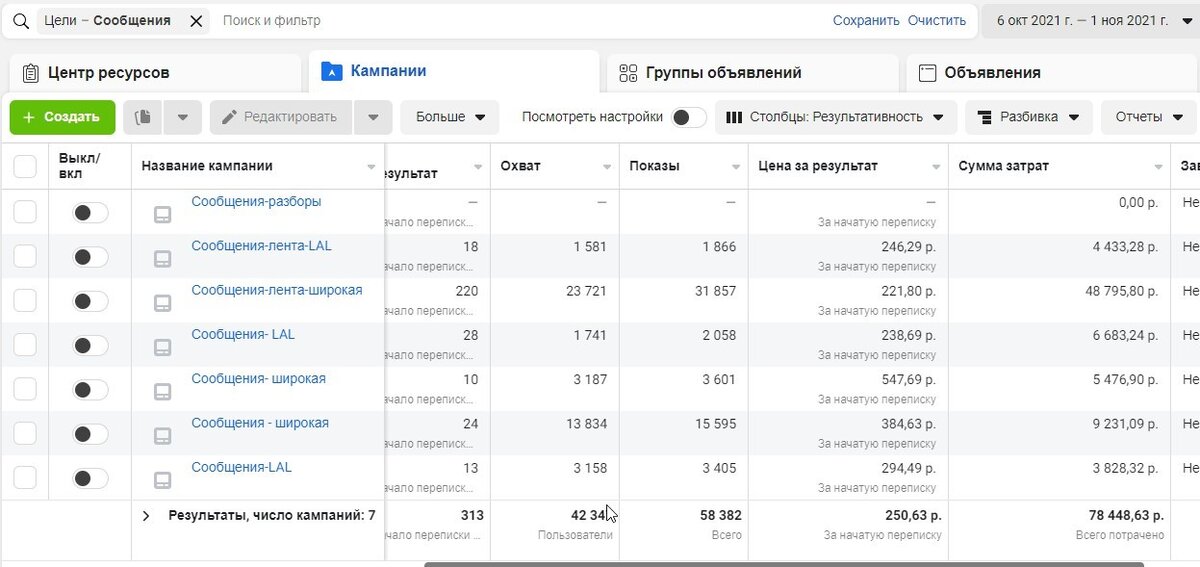Toggle Посмотреть настройки switch
This screenshot has height=567, width=1200.
click(688, 117)
